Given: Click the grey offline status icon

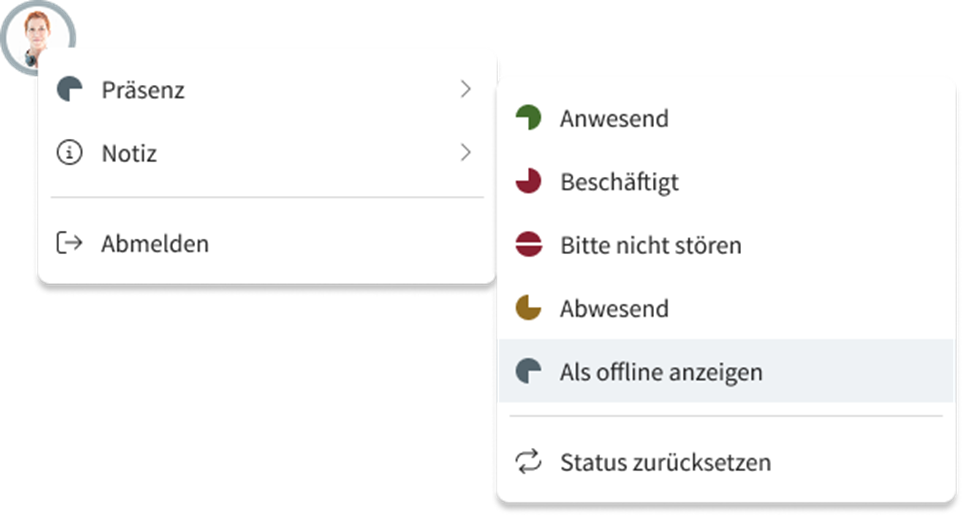Looking at the screenshot, I should tap(528, 372).
